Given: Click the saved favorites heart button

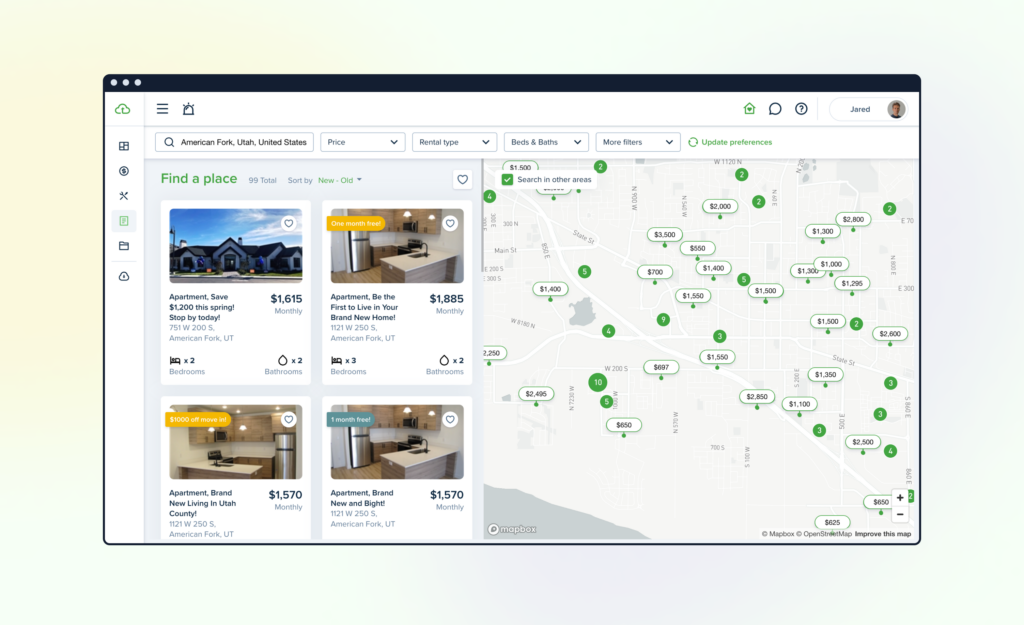Looking at the screenshot, I should [462, 180].
